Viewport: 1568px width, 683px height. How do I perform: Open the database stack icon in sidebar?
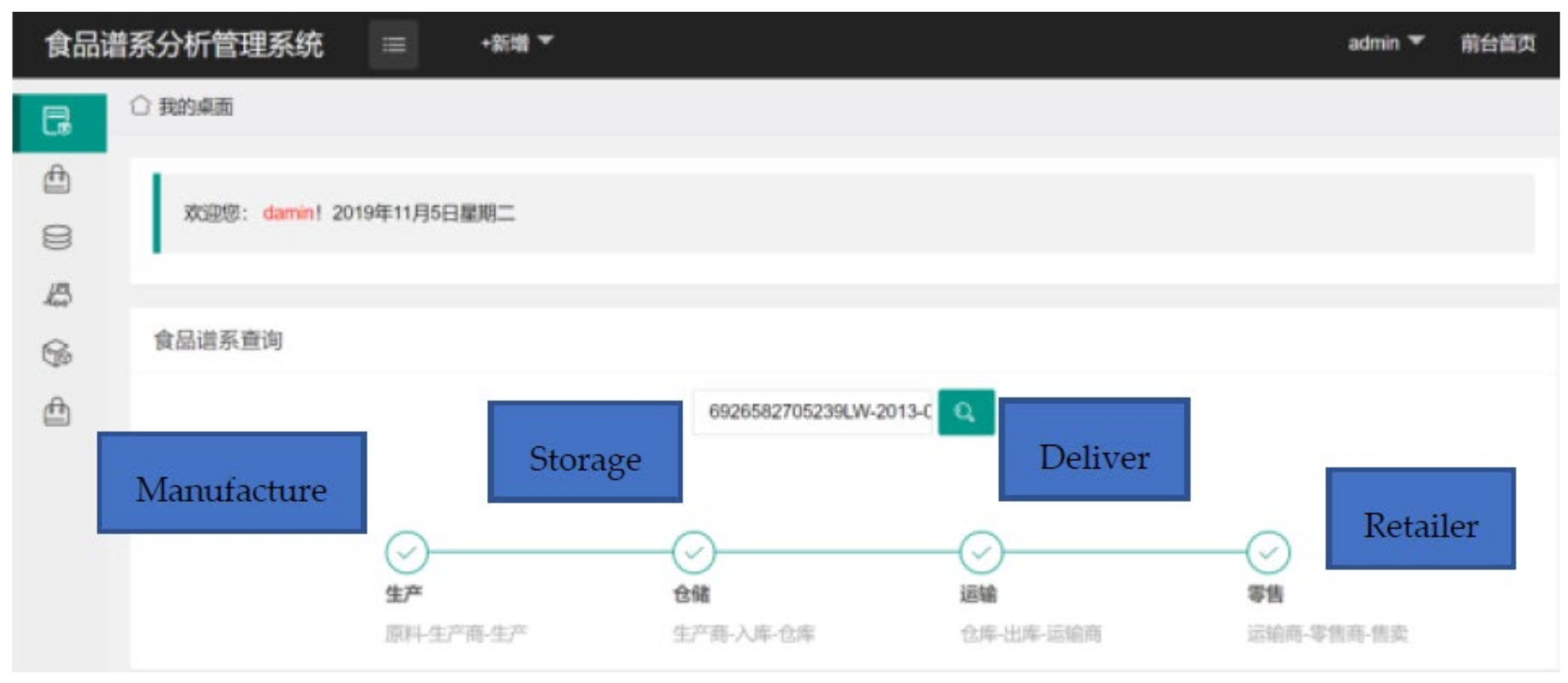(57, 237)
